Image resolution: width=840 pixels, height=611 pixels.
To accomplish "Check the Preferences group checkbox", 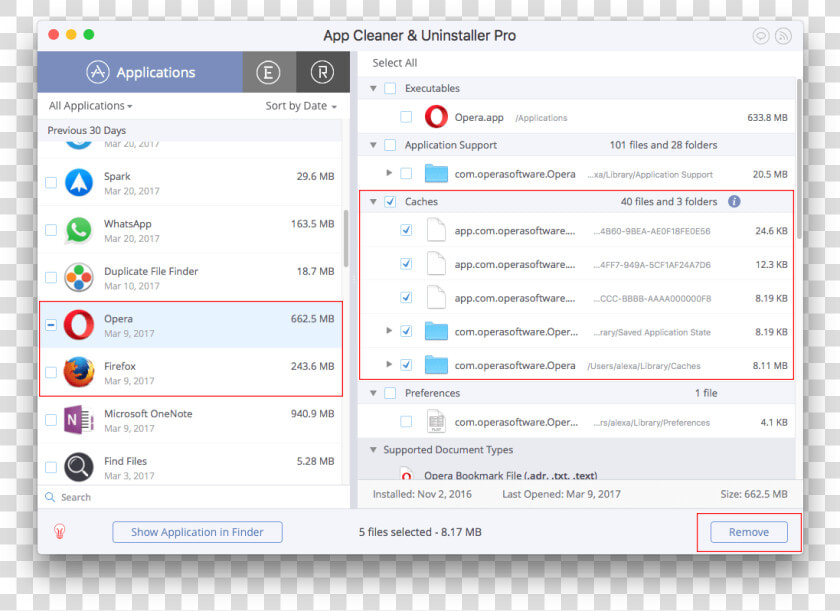I will (x=391, y=393).
